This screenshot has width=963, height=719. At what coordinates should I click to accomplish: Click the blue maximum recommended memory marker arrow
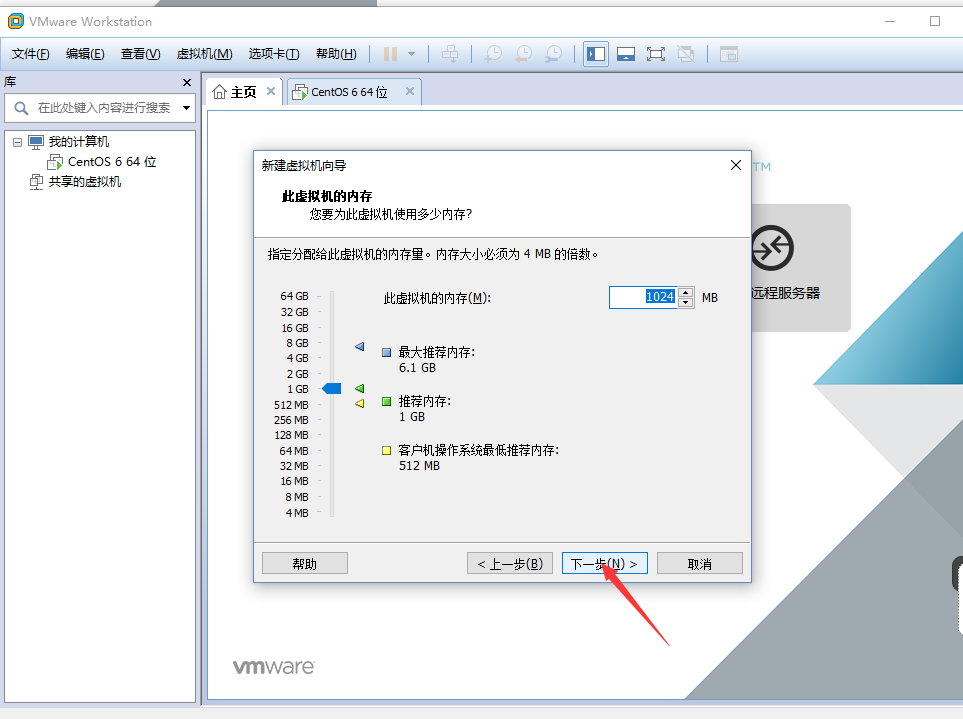360,347
